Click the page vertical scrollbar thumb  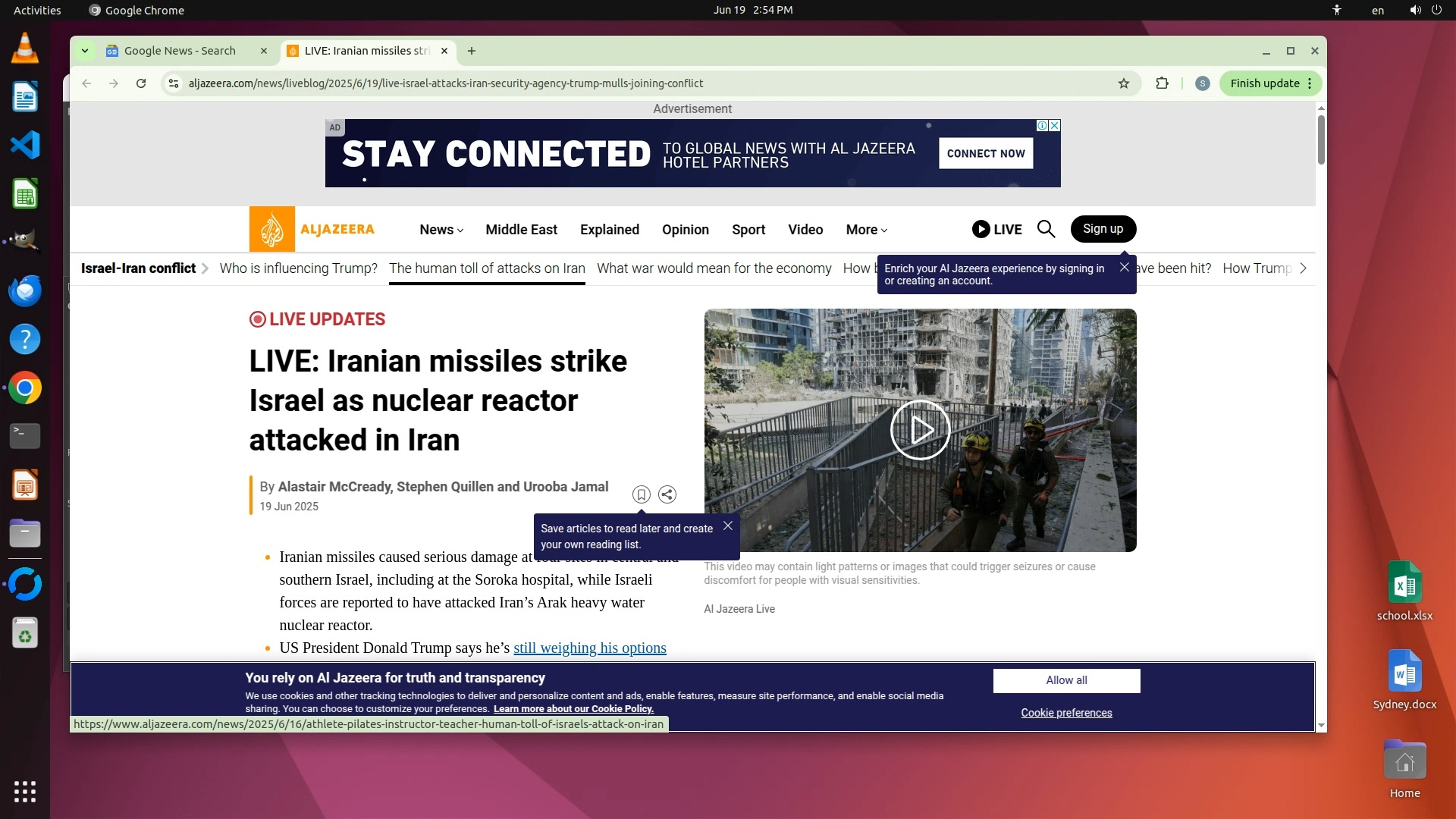coord(1321,140)
